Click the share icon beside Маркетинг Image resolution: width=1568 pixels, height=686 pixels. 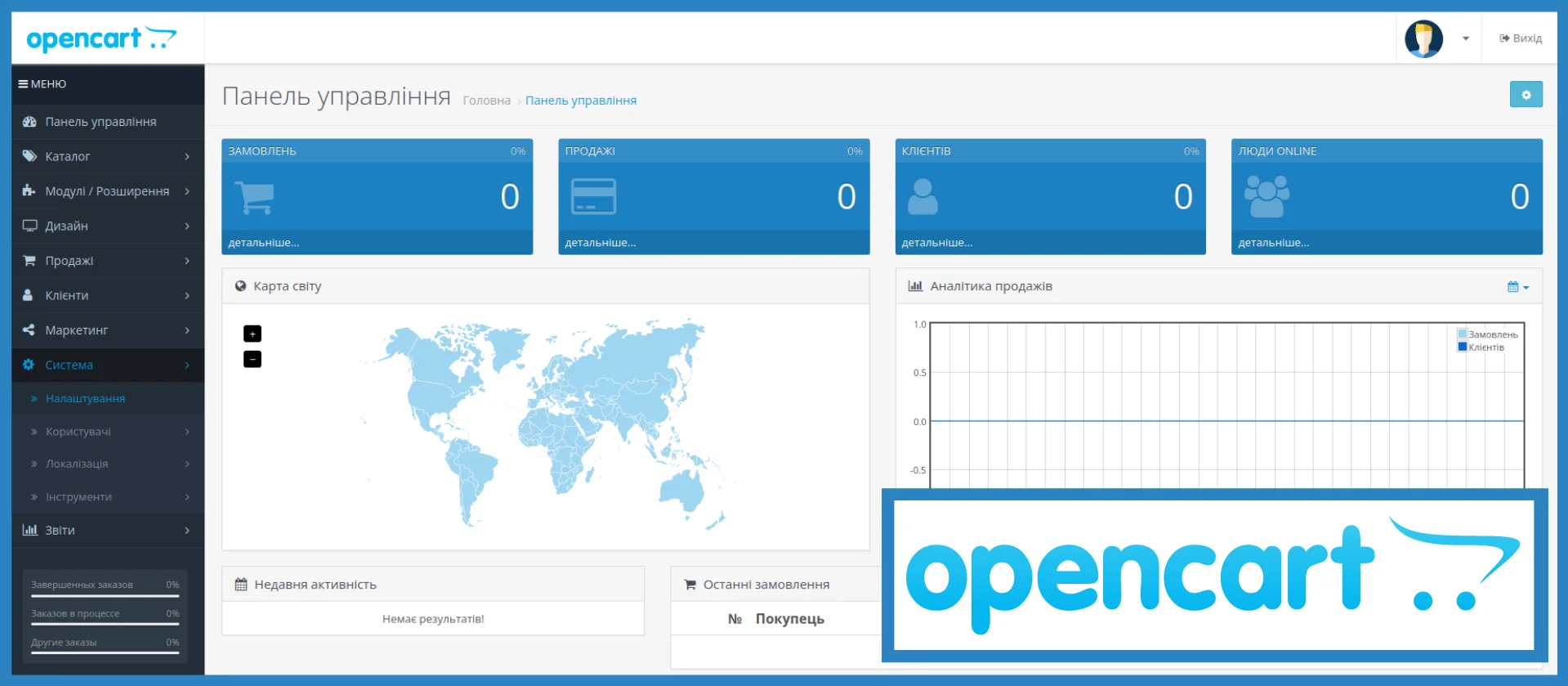click(29, 330)
